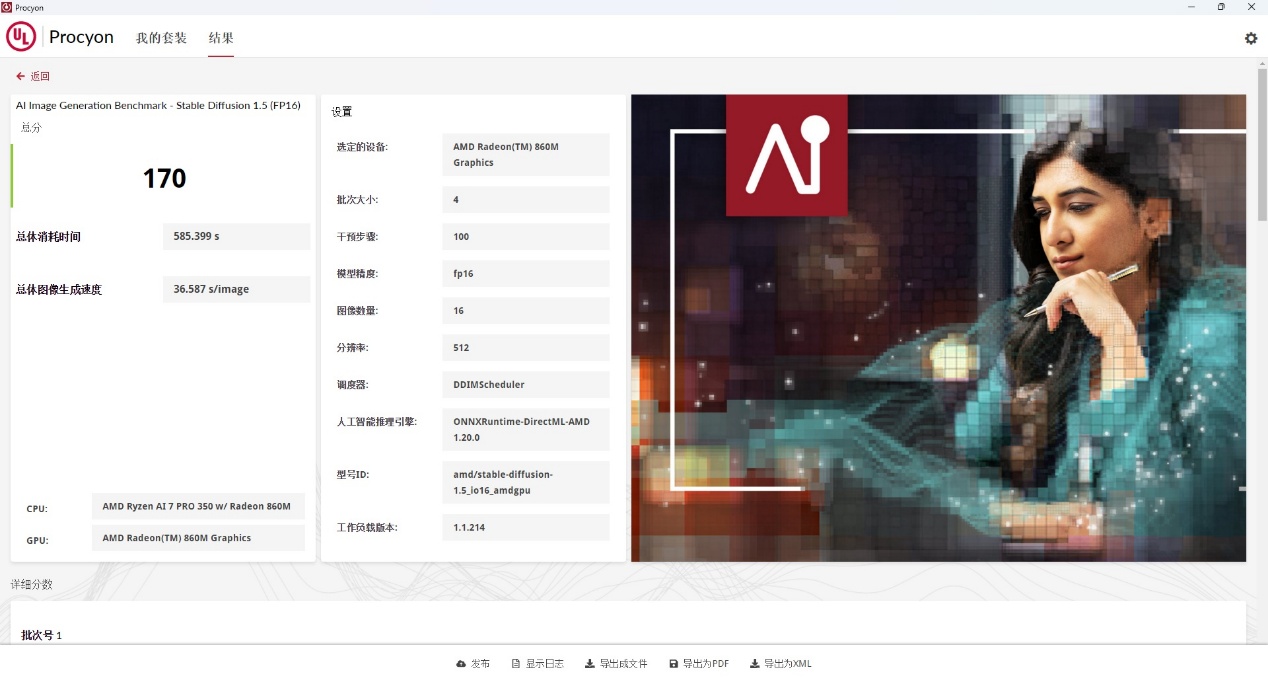The image size is (1268, 682).
Task: Click the 返回 link
Action: point(38,76)
